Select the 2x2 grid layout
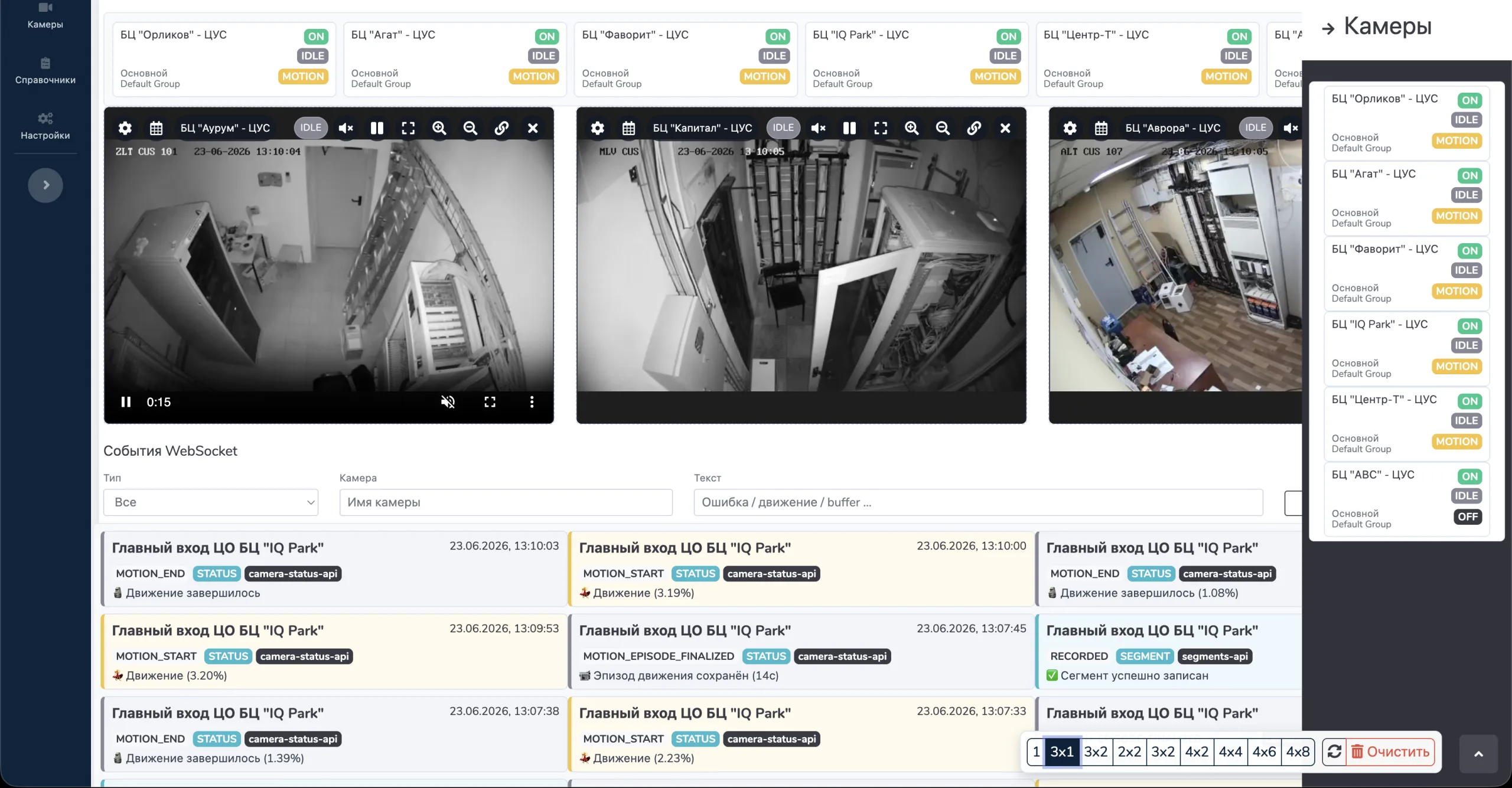Screen dimensions: 1512x788 (1129, 752)
